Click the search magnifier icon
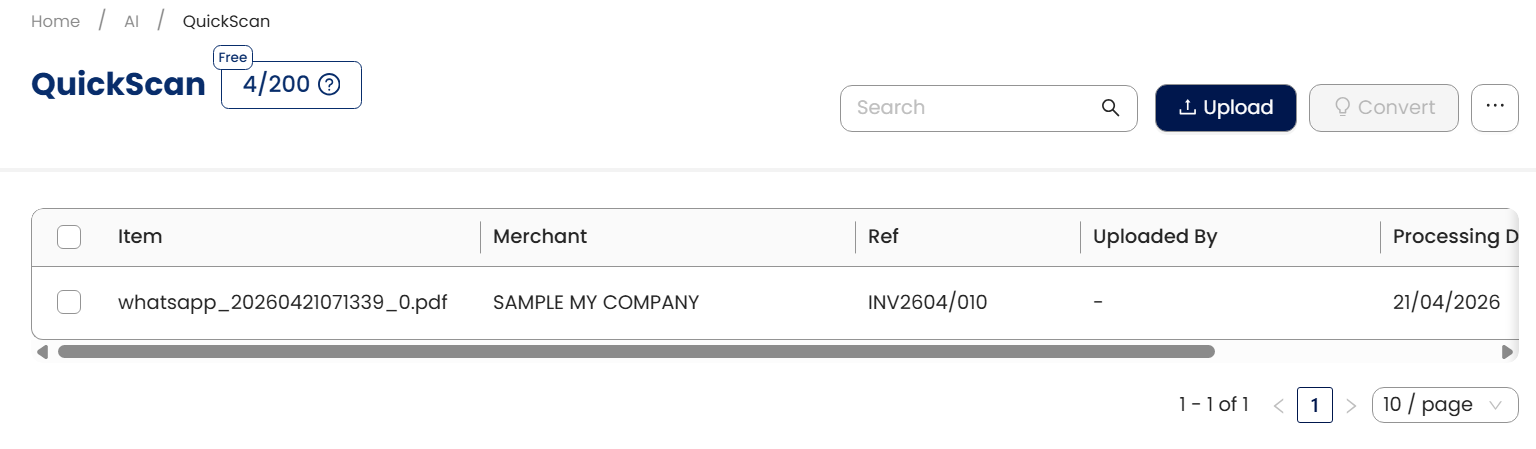Viewport: 1536px width, 449px height. tap(1110, 108)
